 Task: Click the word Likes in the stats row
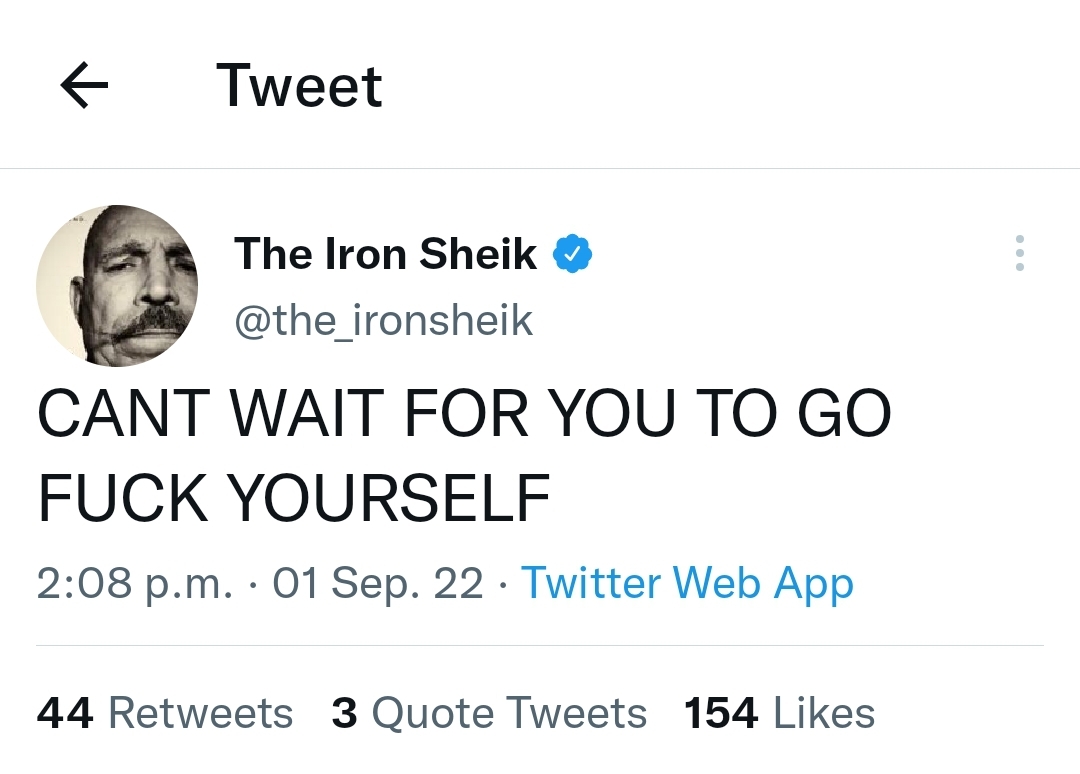pos(824,713)
